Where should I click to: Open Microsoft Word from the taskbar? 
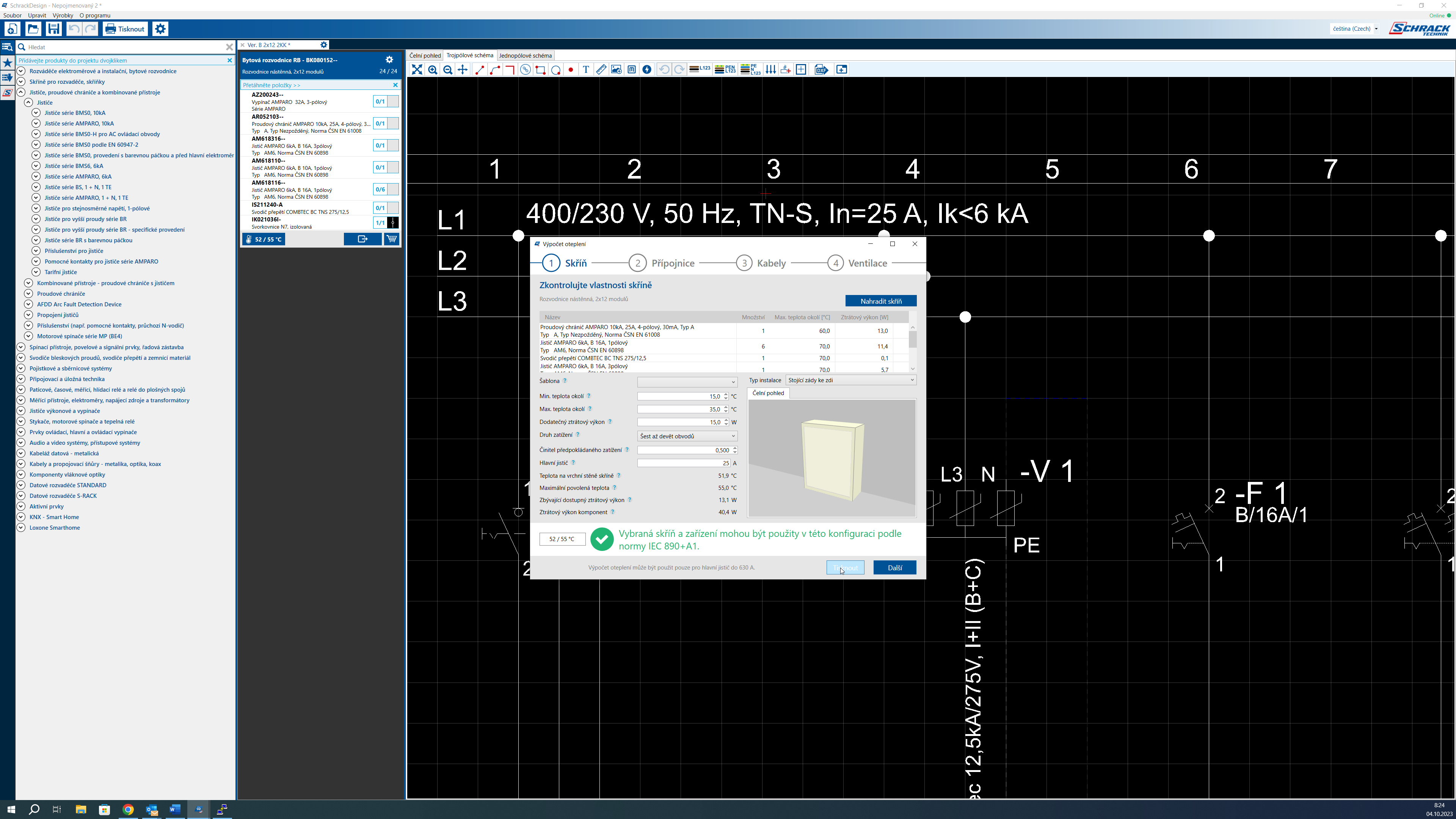(x=175, y=810)
